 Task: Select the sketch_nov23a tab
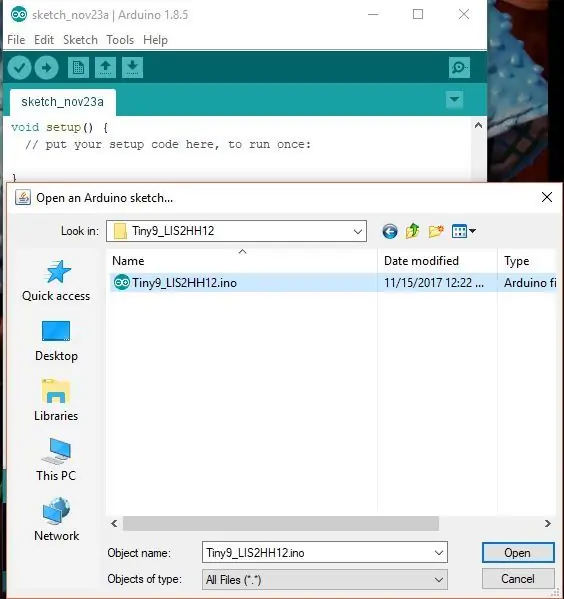tap(63, 102)
